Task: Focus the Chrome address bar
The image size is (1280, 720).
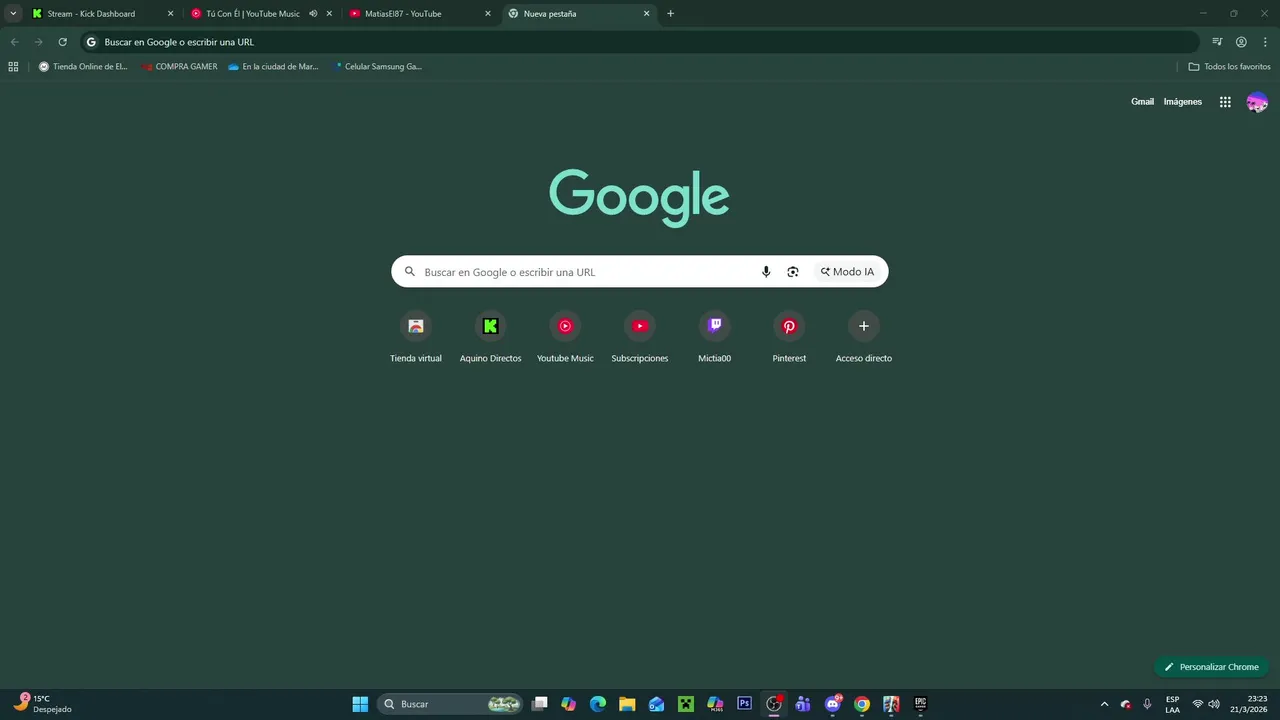Action: coord(640,42)
